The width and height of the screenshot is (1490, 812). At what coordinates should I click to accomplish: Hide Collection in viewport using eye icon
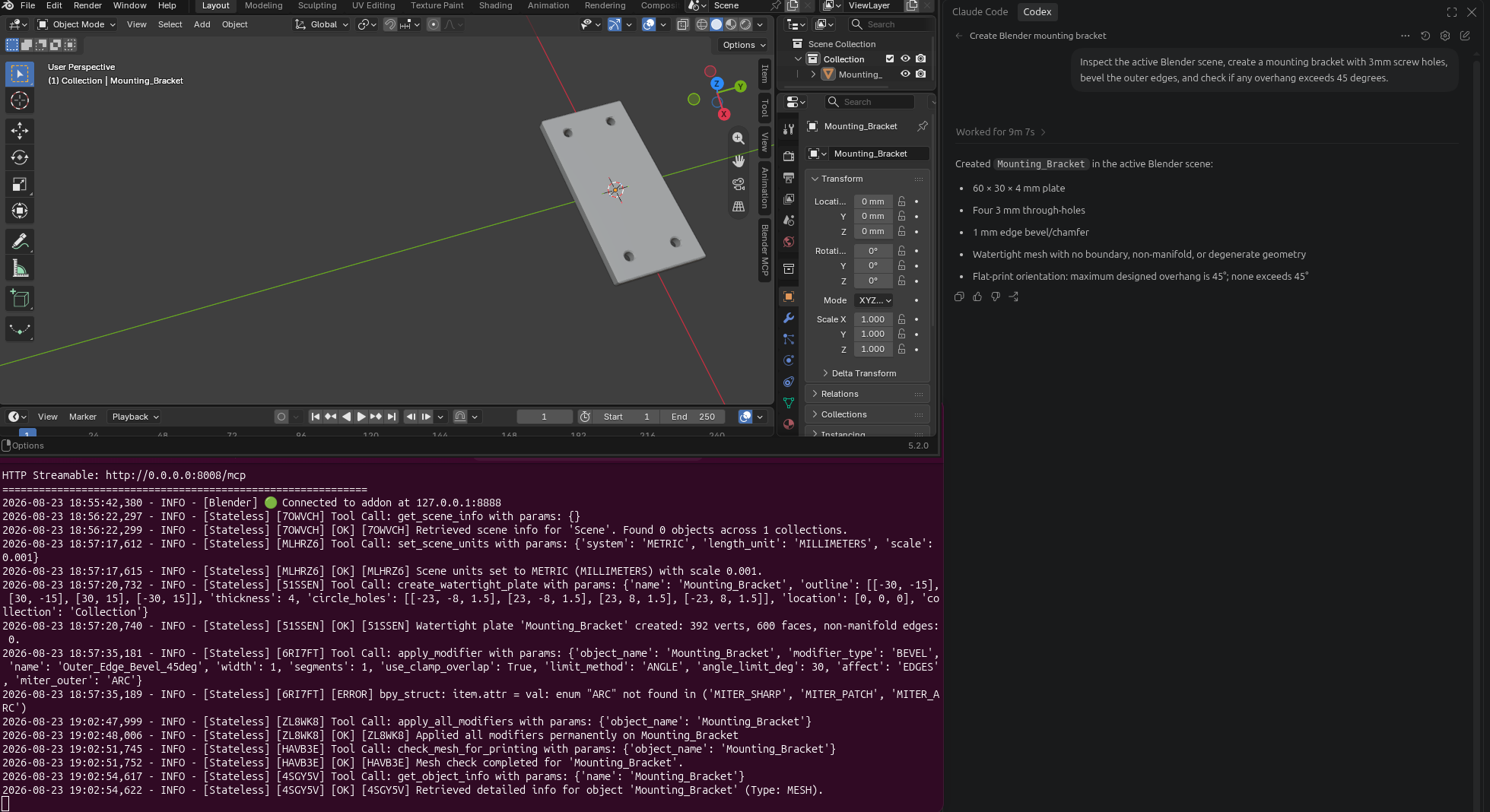tap(905, 59)
